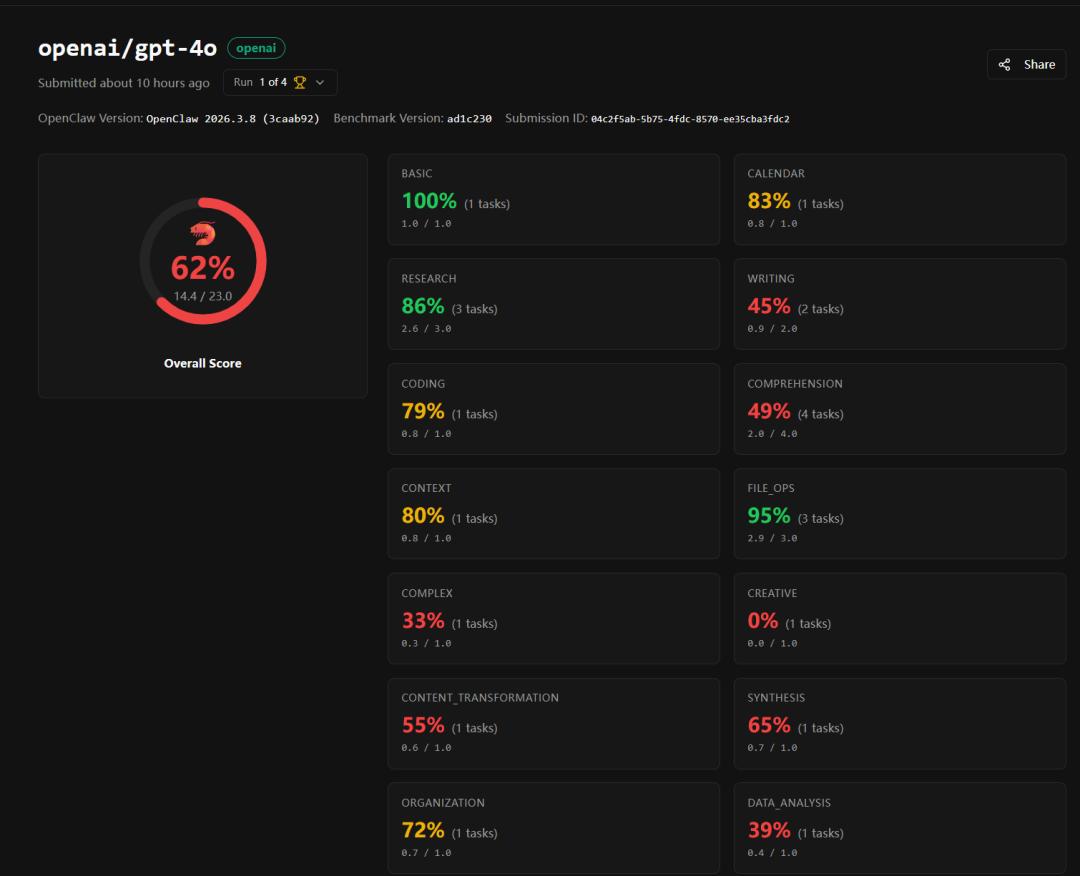Open the CODING category card

[553, 409]
